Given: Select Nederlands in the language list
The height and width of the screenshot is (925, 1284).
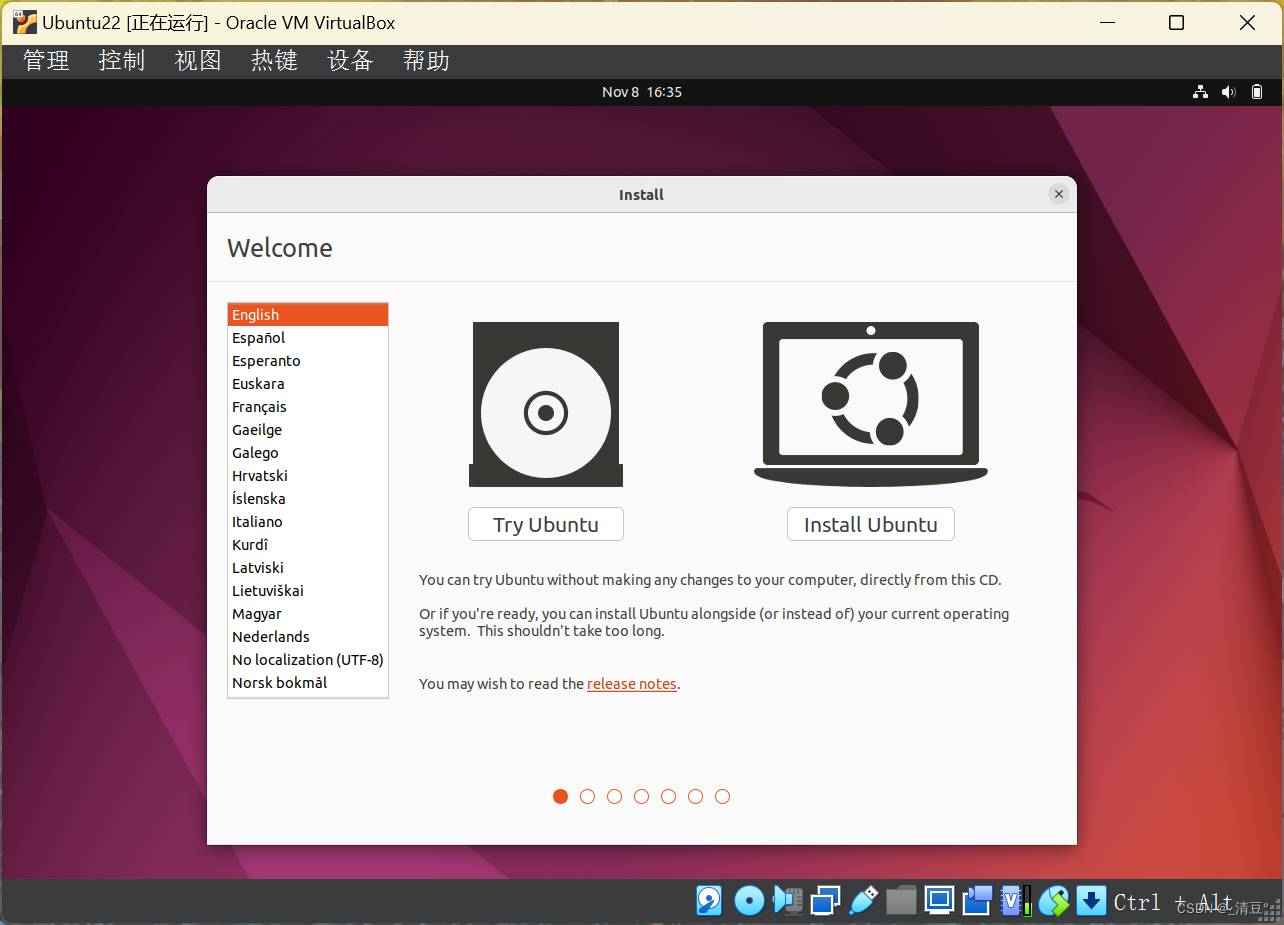Looking at the screenshot, I should (x=308, y=637).
